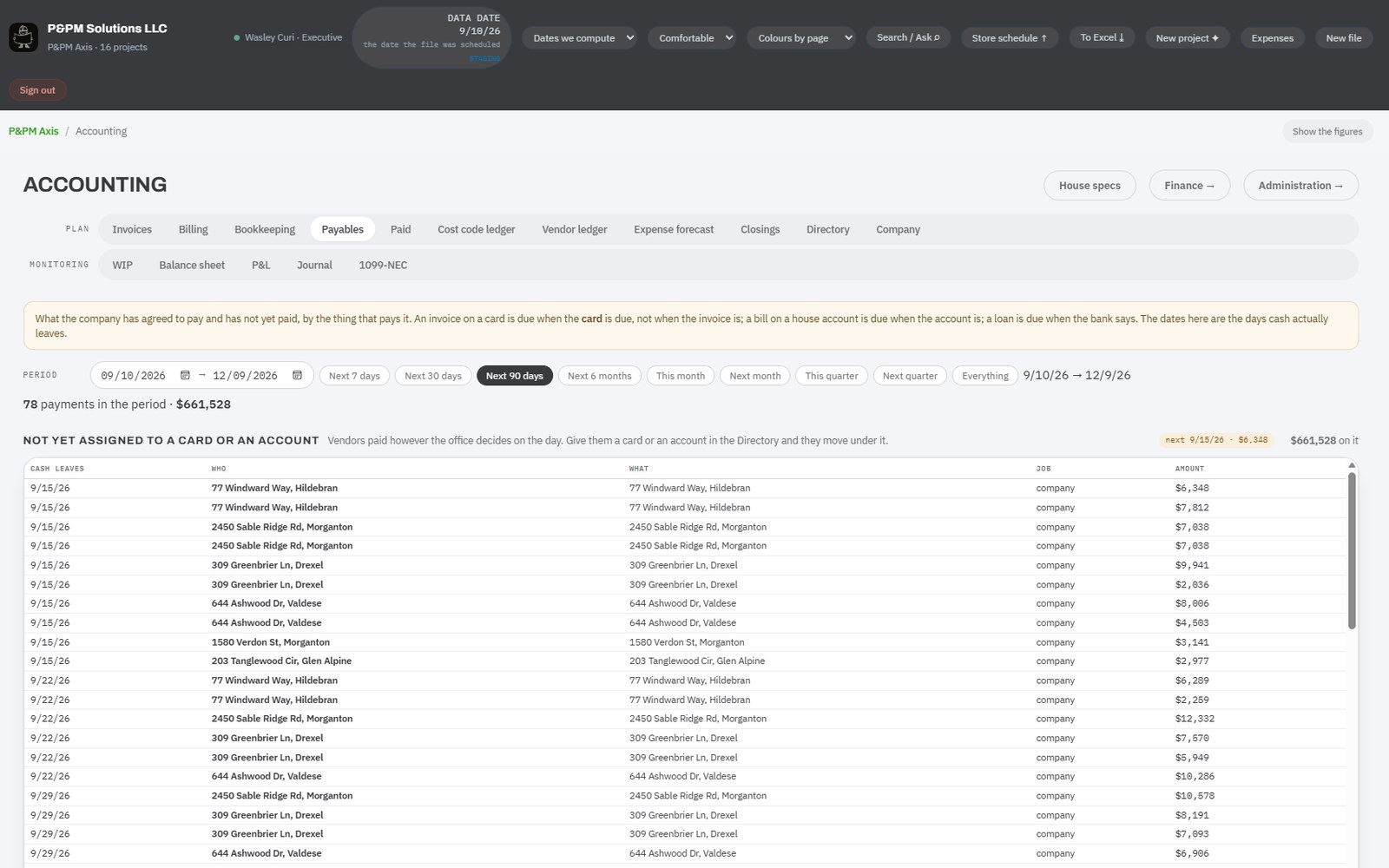
Task: Click 1580 Verdon St, Morganton in Who column
Action: tap(271, 642)
